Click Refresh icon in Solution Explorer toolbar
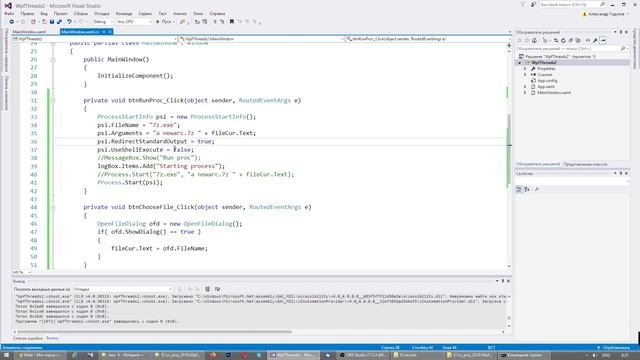The image size is (640, 360). click(x=563, y=40)
